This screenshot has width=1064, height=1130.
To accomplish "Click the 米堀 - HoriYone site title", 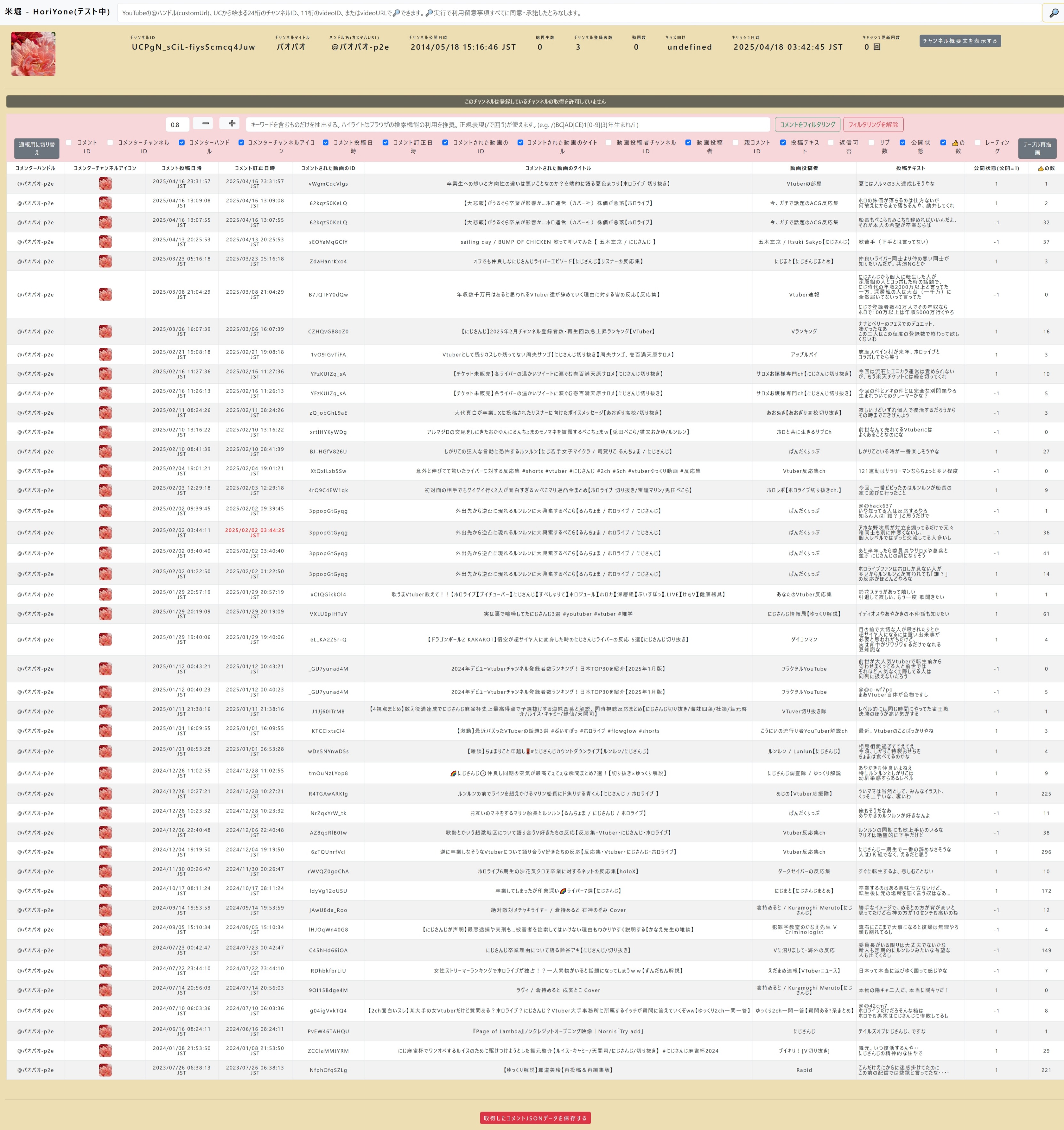I will click(57, 12).
